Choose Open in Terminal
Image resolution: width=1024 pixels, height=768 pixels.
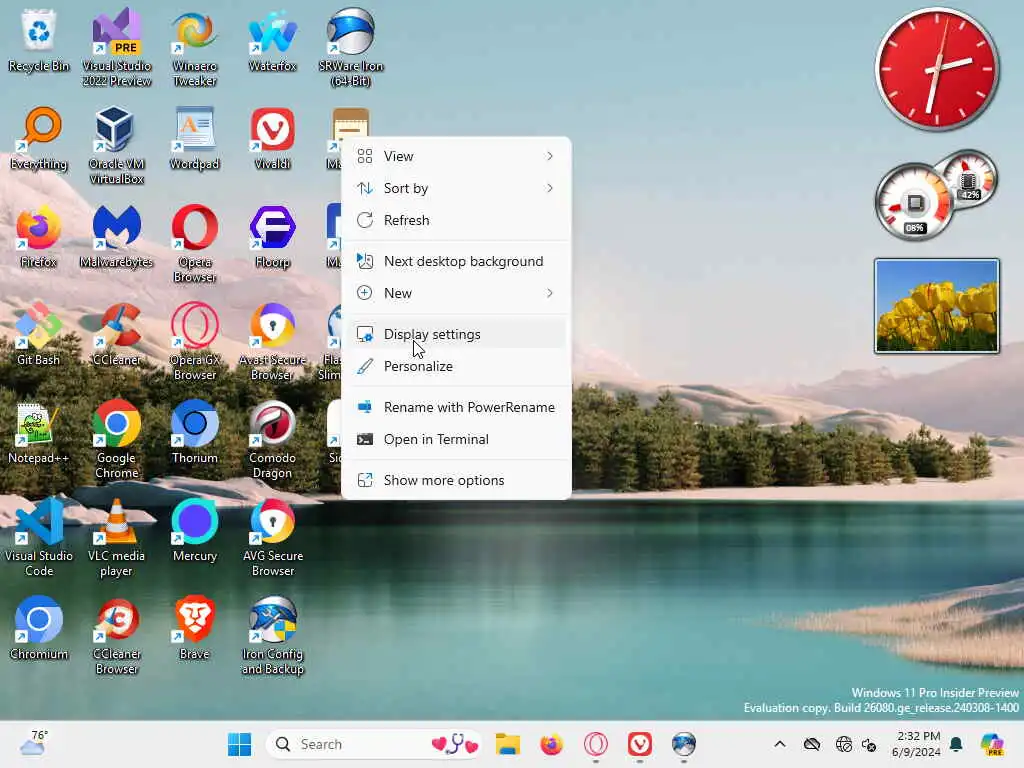pyautogui.click(x=456, y=440)
